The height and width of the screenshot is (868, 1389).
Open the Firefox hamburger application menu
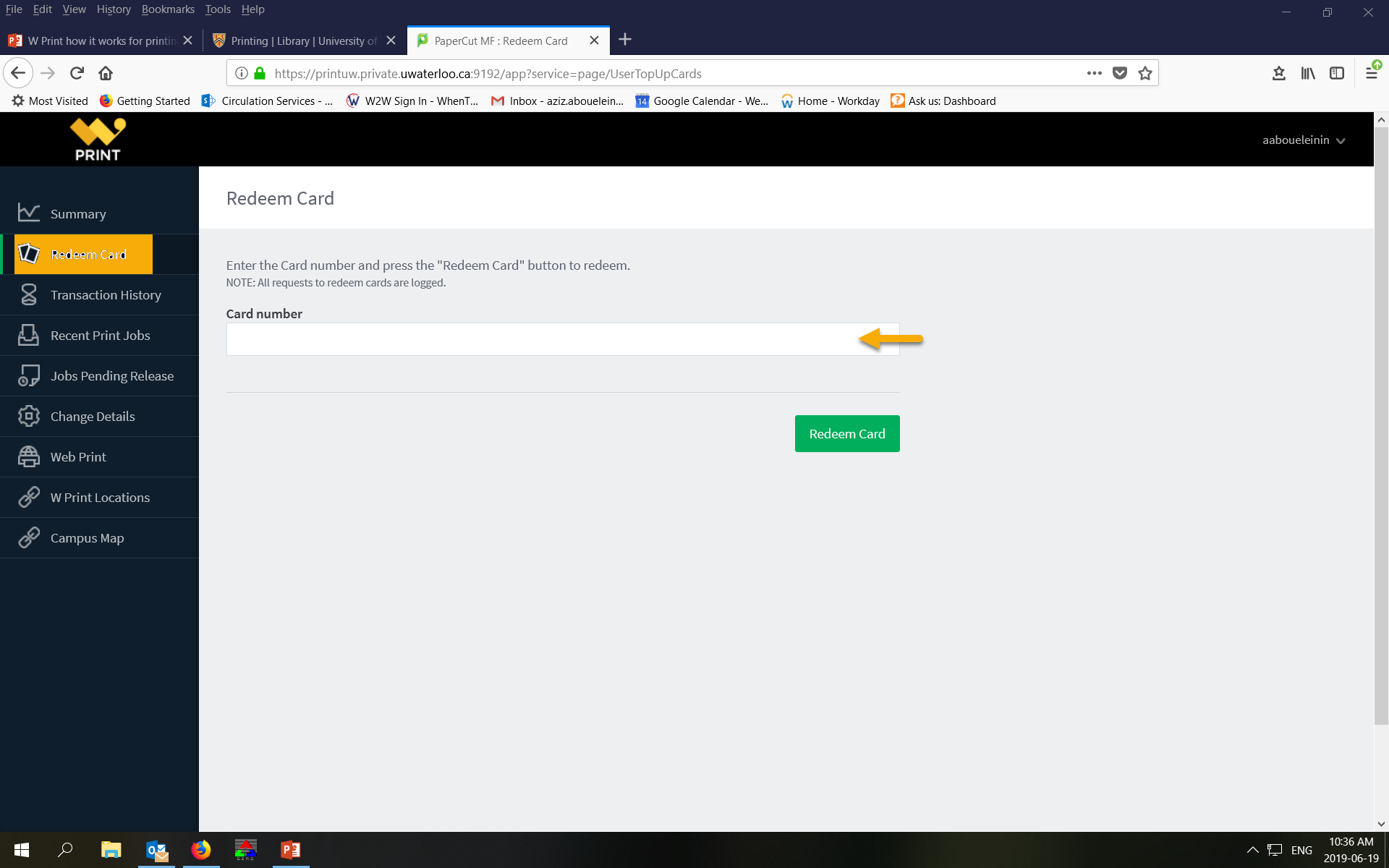click(1371, 73)
